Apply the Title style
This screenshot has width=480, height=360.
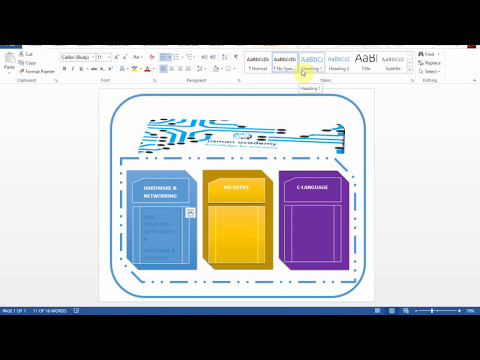coord(366,63)
